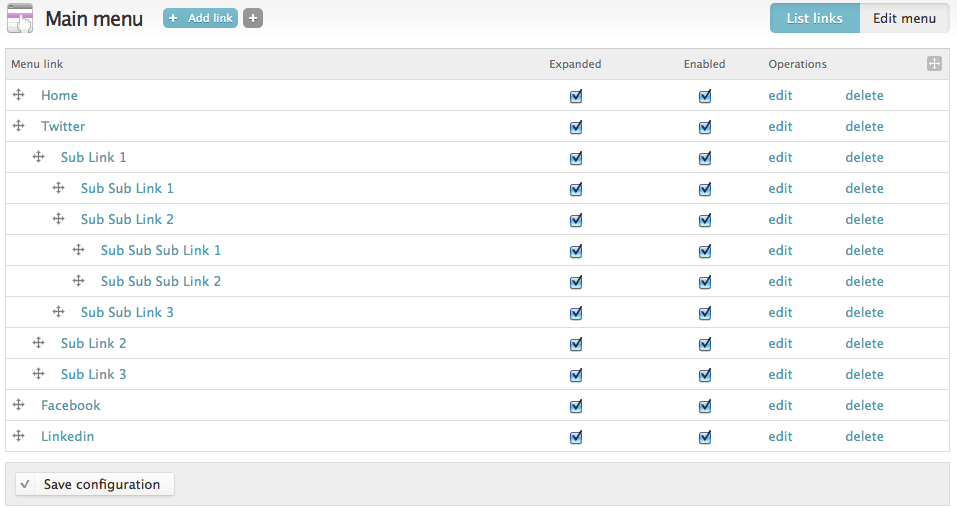Grab the drag handle for Home
Screen dimensions: 957x508
click(x=19, y=95)
